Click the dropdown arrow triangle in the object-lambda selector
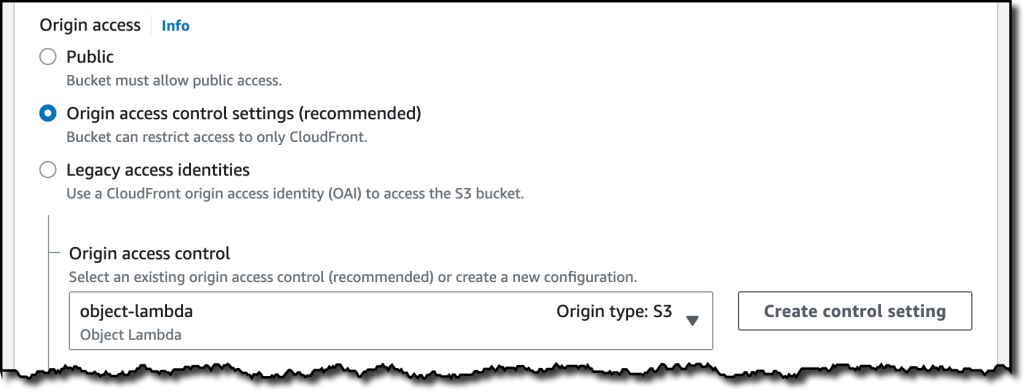This screenshot has height=392, width=1024. 693,320
